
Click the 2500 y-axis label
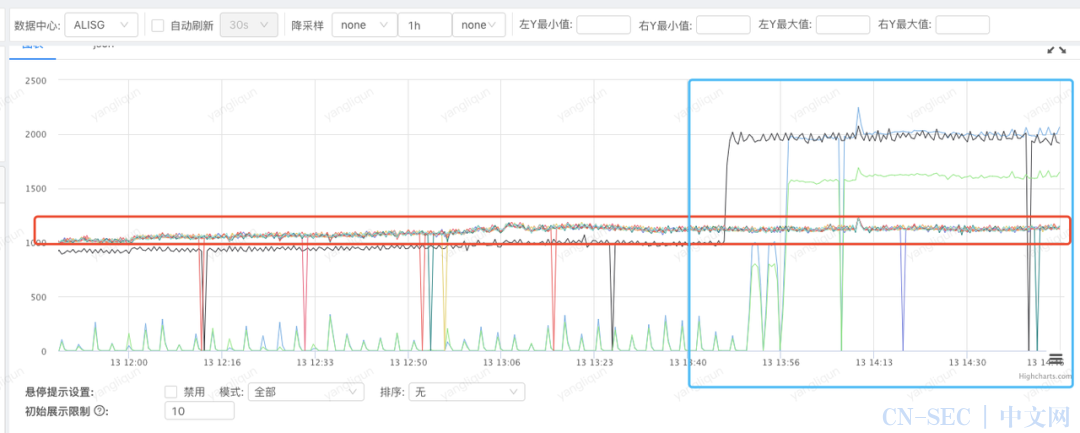tap(35, 81)
